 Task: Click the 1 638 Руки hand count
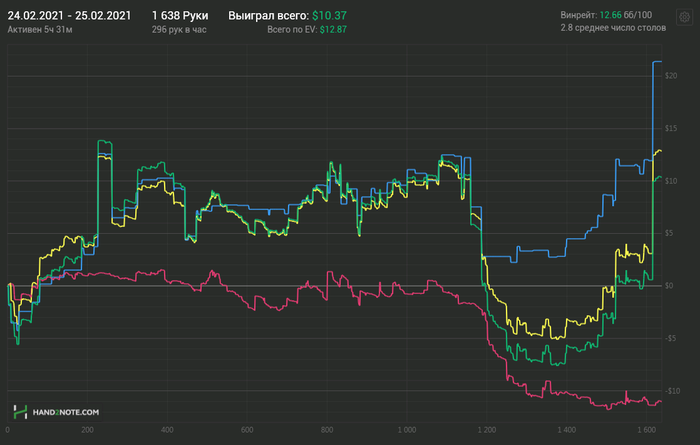coord(180,16)
